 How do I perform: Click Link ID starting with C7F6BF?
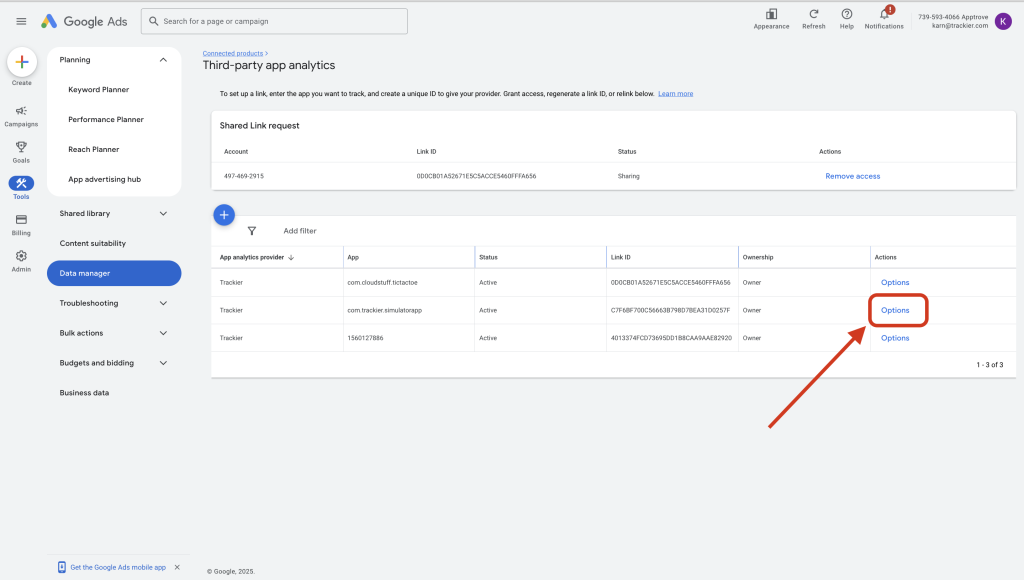pos(670,310)
